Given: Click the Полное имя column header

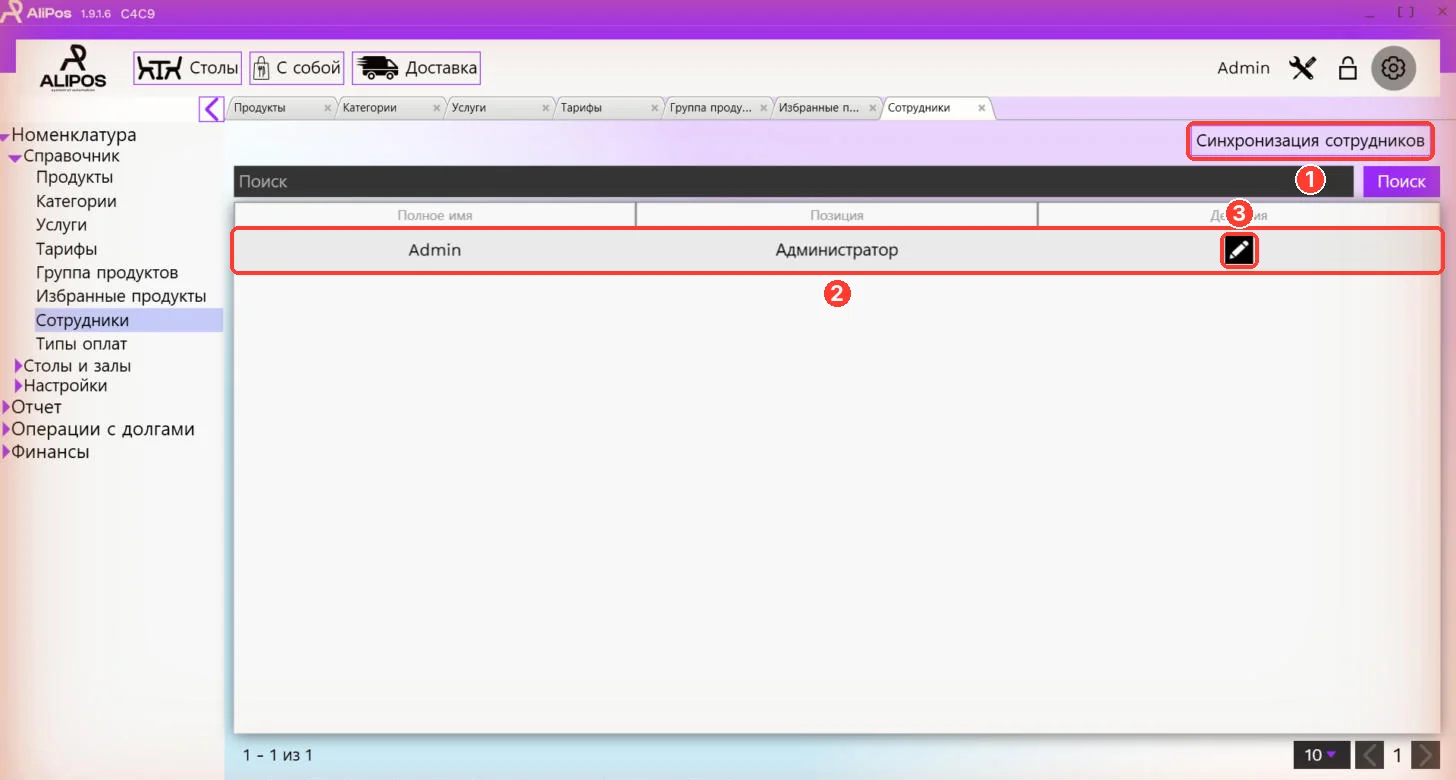Looking at the screenshot, I should [x=435, y=215].
